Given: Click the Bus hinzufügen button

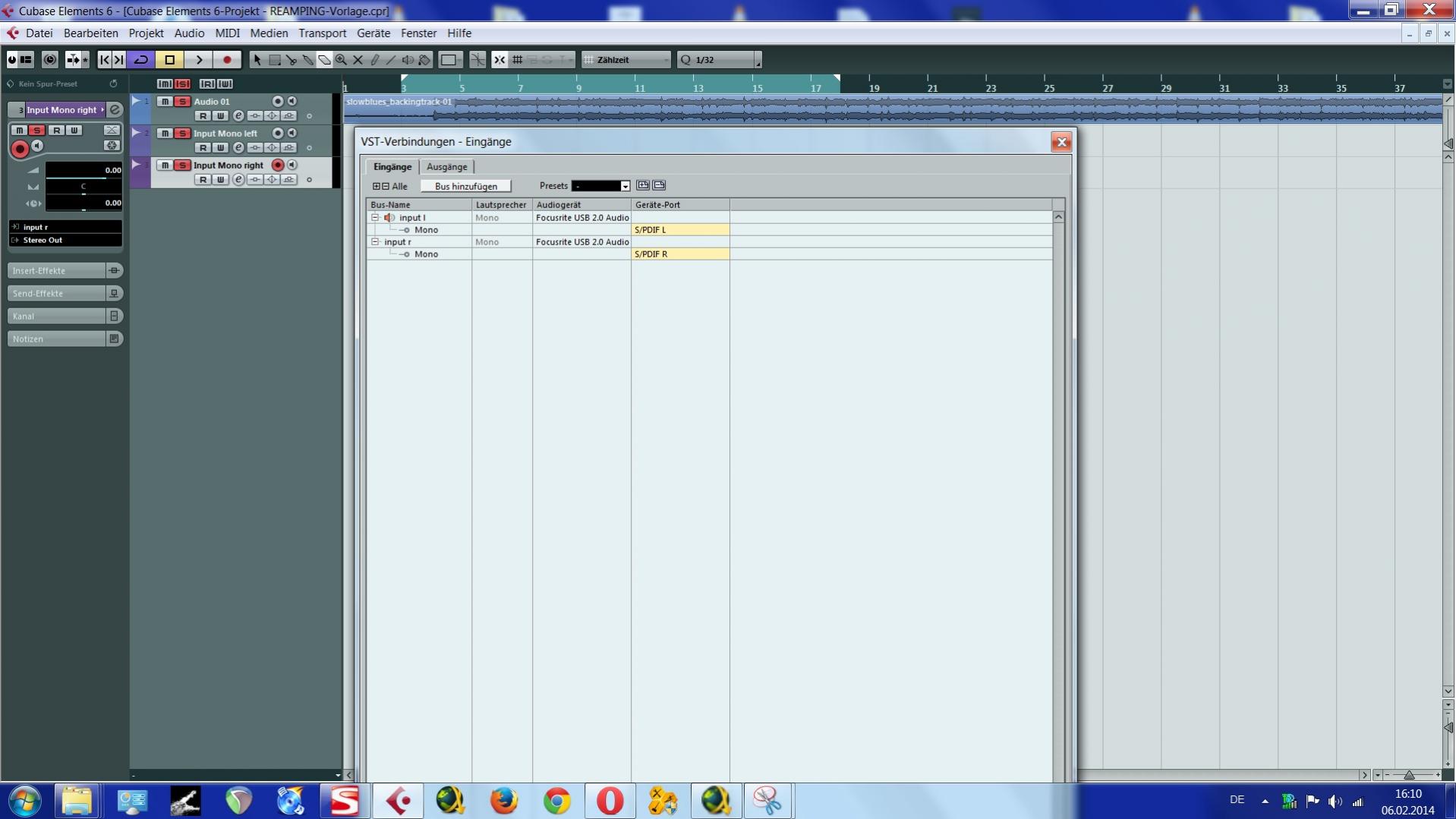Looking at the screenshot, I should [466, 186].
